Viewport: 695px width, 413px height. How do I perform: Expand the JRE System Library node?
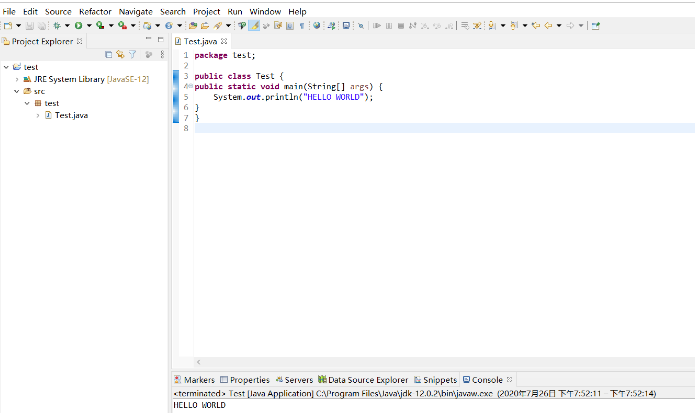pos(17,79)
